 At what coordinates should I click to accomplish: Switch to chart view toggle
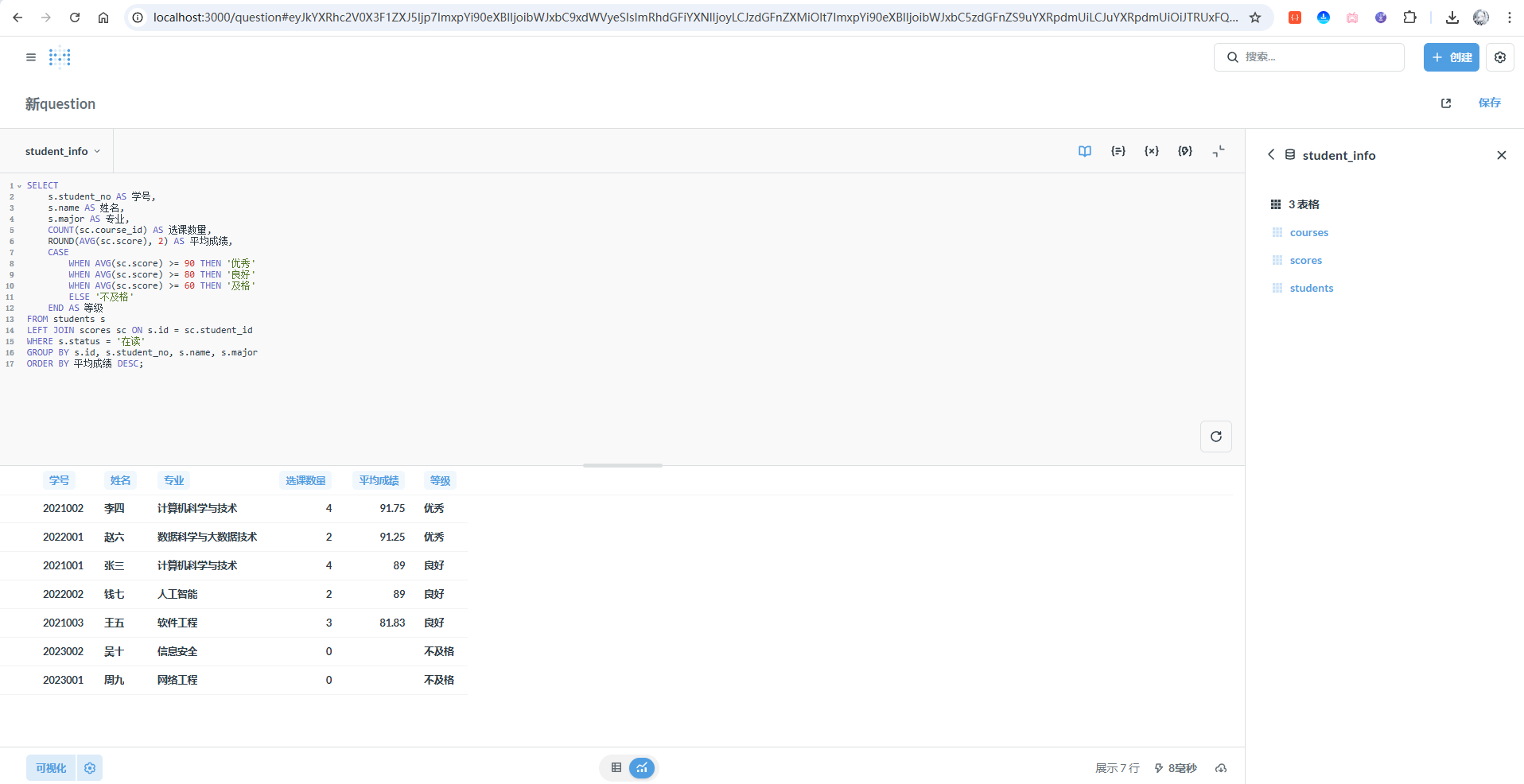click(642, 768)
